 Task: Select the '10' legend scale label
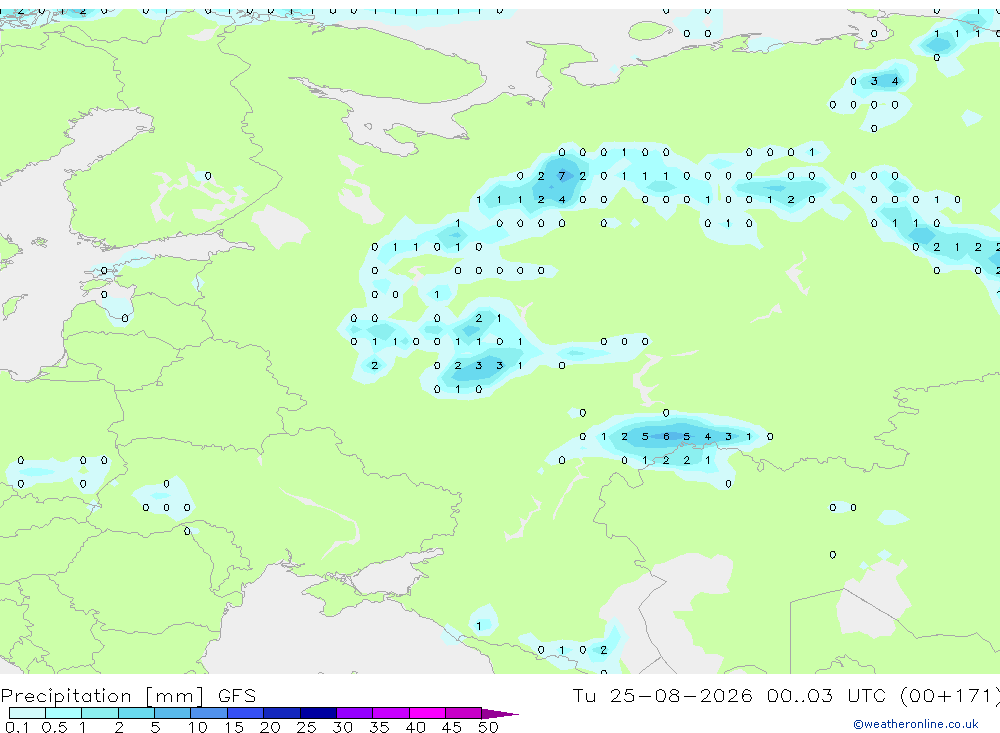tap(198, 727)
